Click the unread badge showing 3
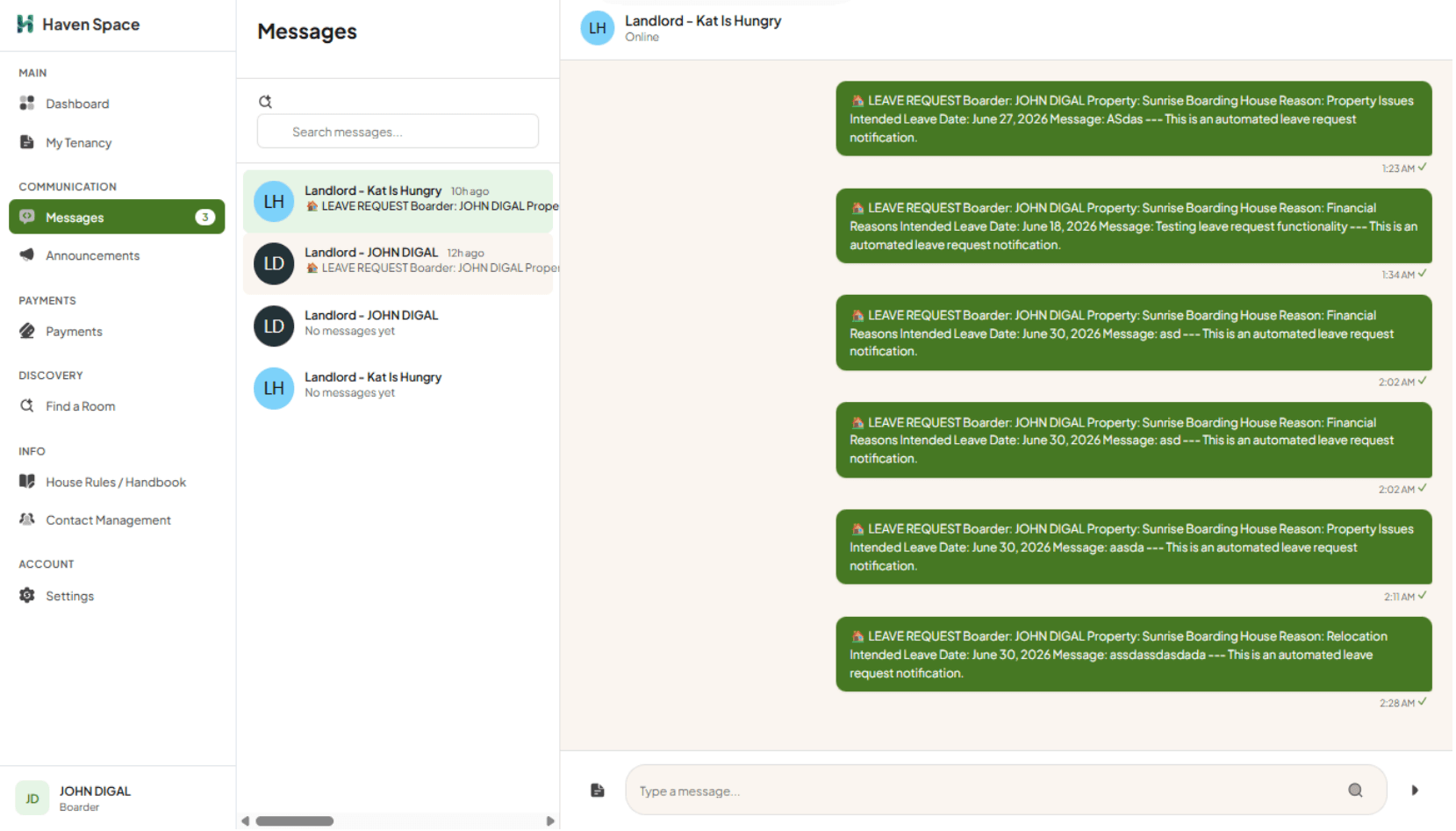This screenshot has width=1456, height=831. pyautogui.click(x=204, y=218)
